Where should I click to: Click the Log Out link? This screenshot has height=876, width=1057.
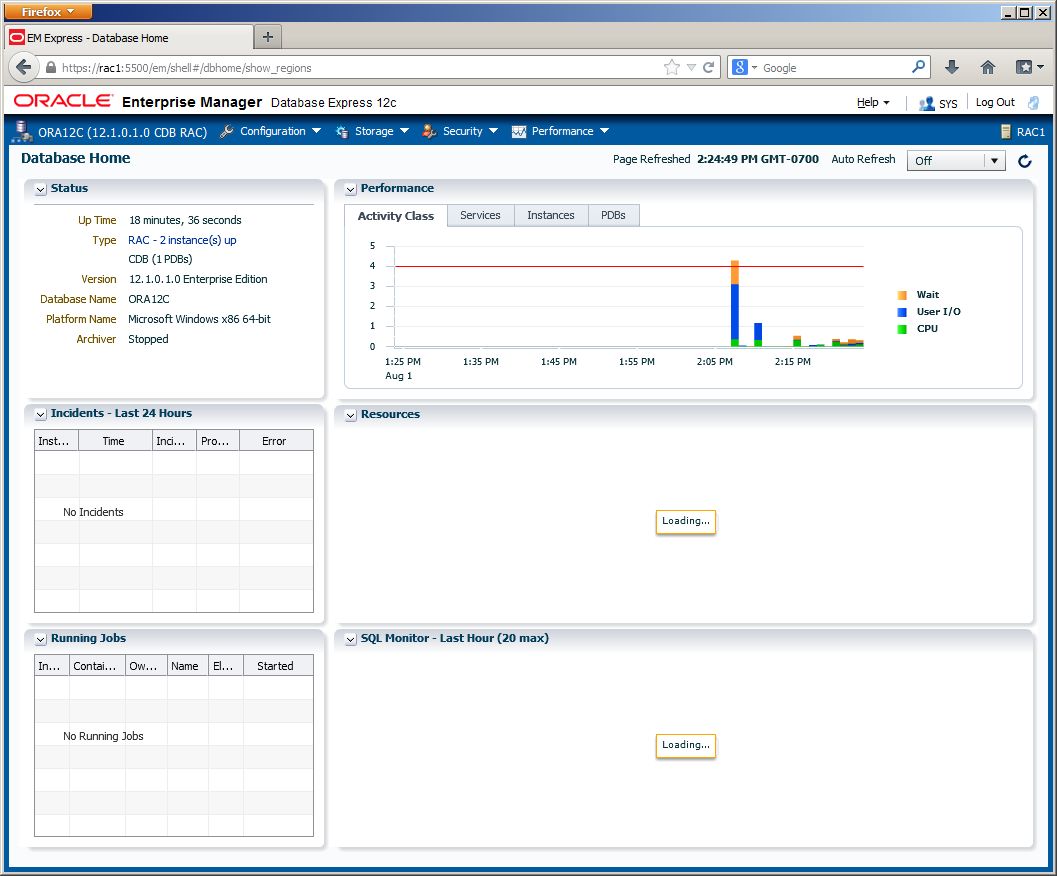pyautogui.click(x=995, y=102)
